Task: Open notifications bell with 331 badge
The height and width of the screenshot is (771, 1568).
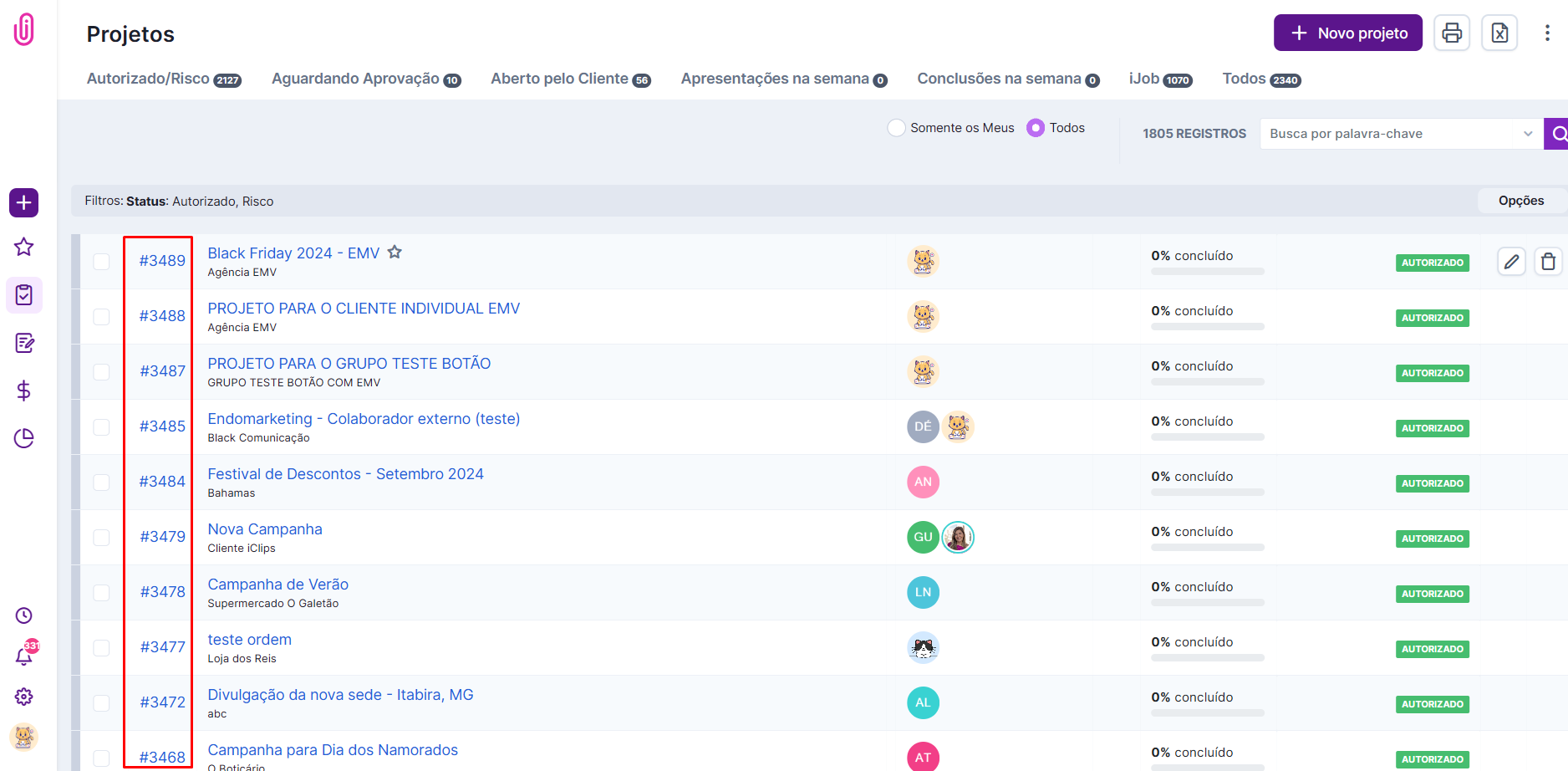Action: (x=23, y=655)
